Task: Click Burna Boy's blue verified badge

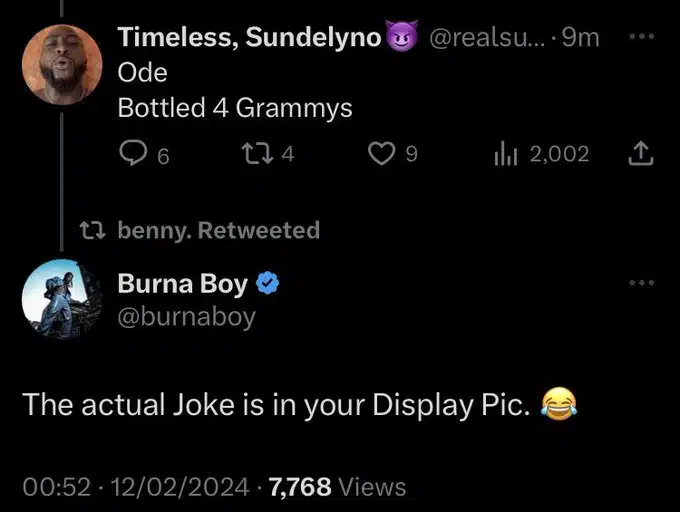Action: (267, 284)
